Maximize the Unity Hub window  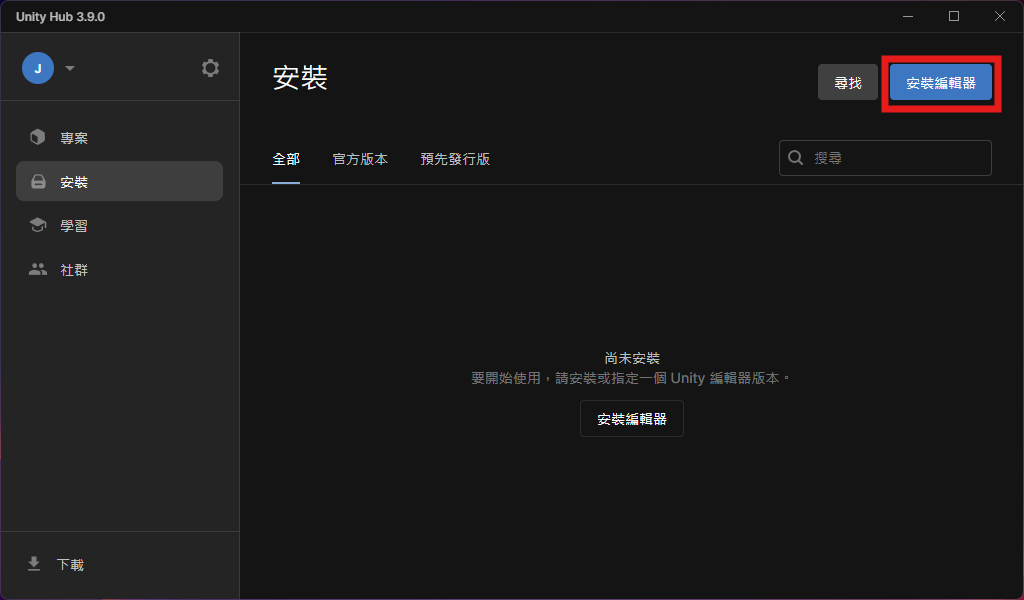pos(954,16)
